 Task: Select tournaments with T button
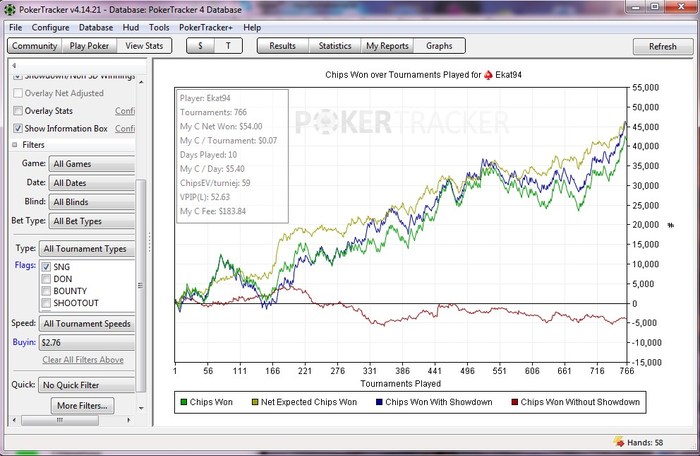[x=228, y=46]
